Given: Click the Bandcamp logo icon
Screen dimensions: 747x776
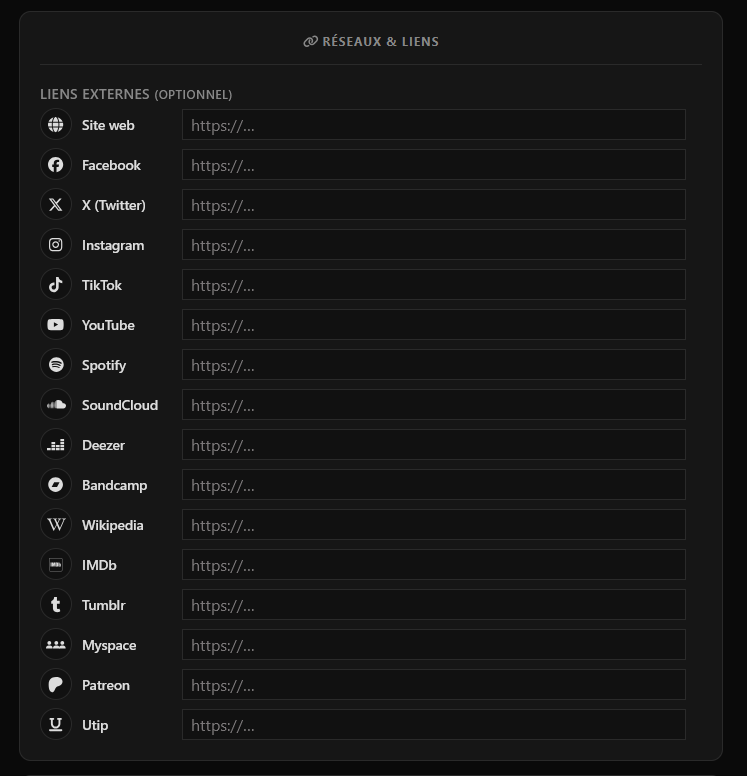Looking at the screenshot, I should click(x=55, y=485).
